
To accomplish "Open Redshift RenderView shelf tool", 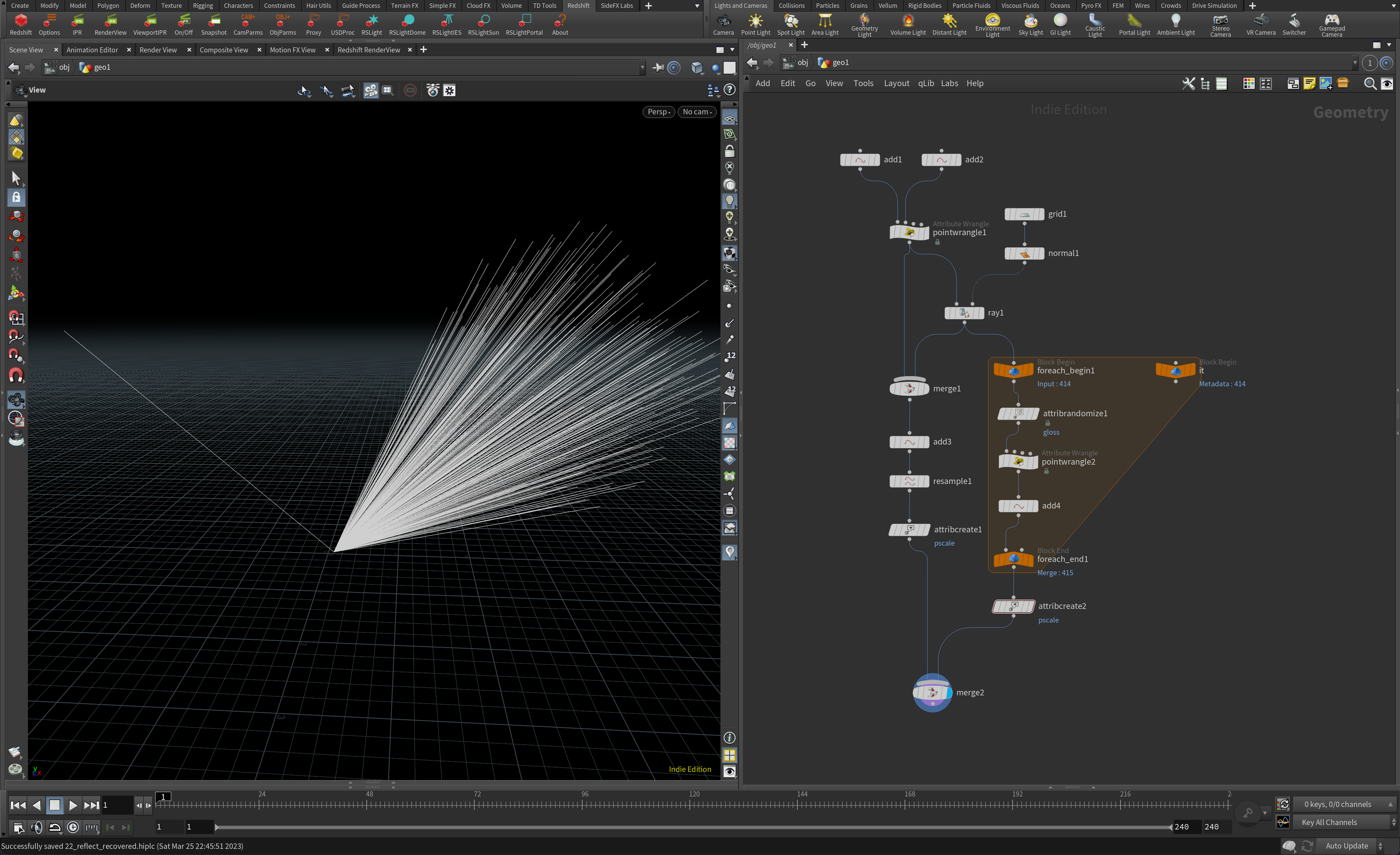I will 110,25.
